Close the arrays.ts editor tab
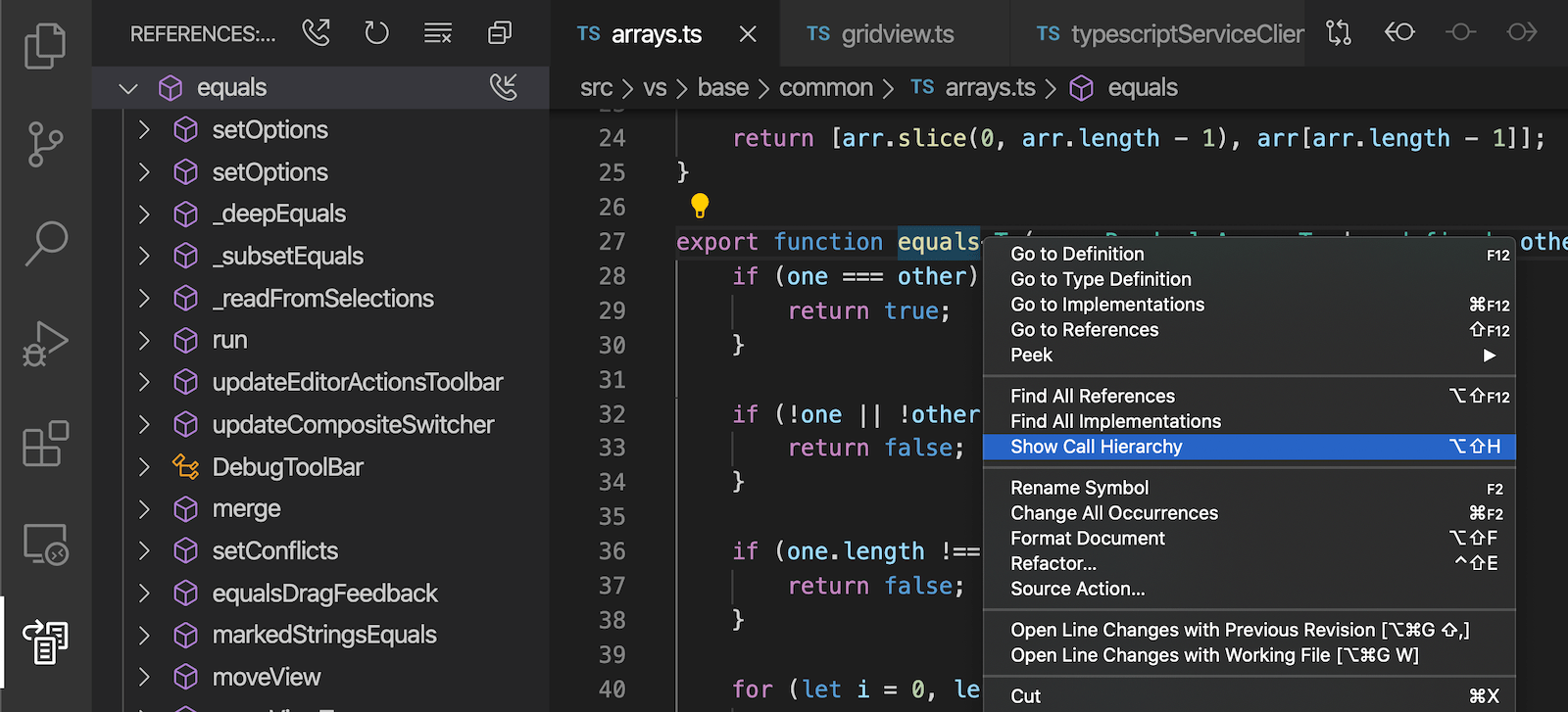This screenshot has height=712, width=1568. pos(748,34)
